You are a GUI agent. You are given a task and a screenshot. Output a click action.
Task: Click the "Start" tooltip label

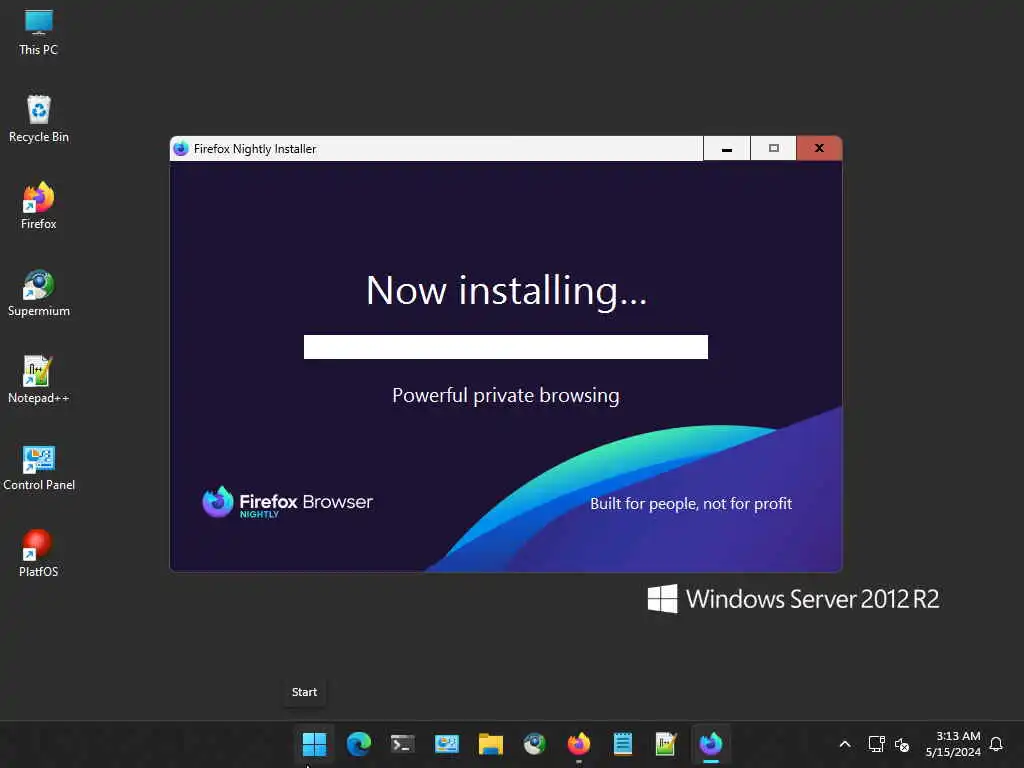pyautogui.click(x=304, y=692)
